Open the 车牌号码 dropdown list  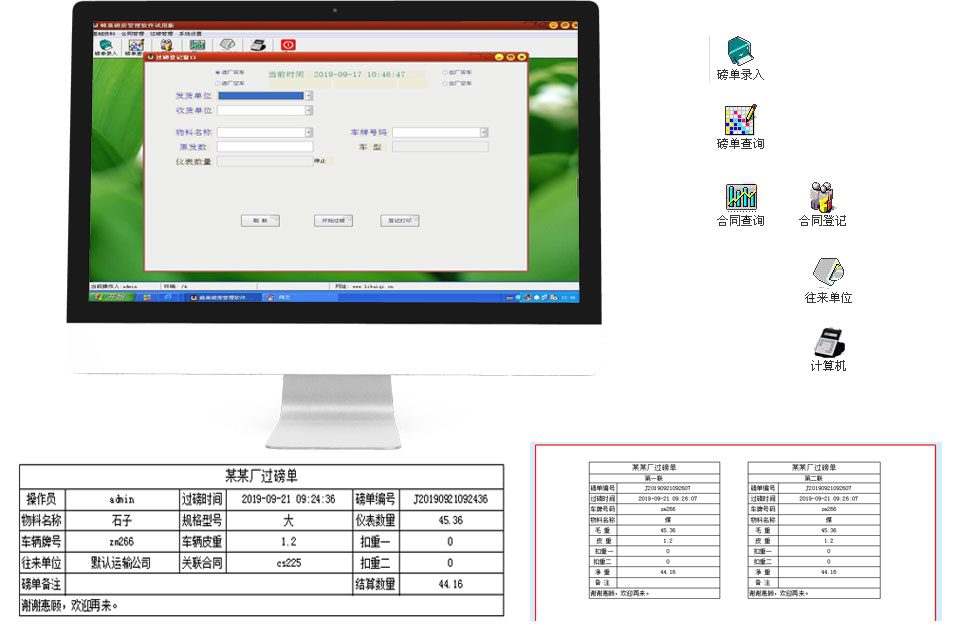484,132
